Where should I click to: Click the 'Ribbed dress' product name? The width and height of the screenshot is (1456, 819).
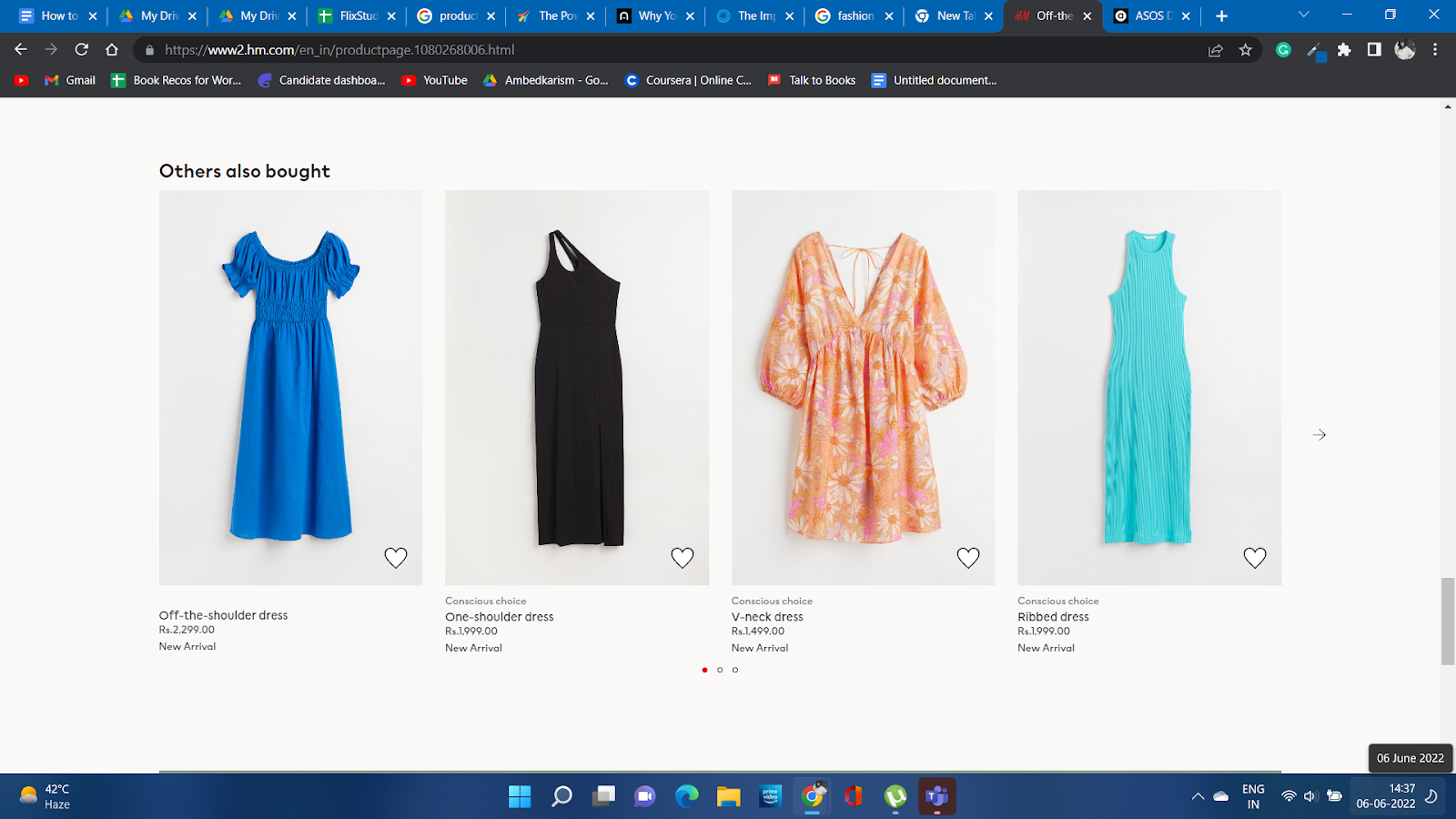pos(1053,617)
